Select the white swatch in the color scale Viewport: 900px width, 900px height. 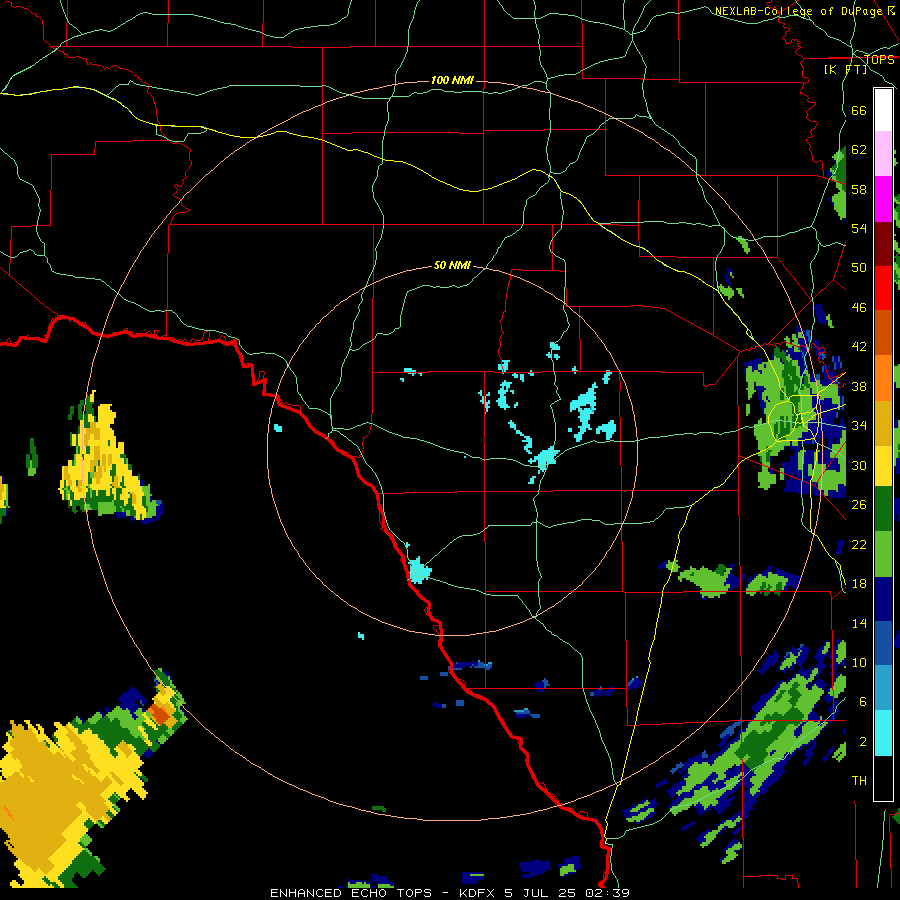[x=883, y=110]
